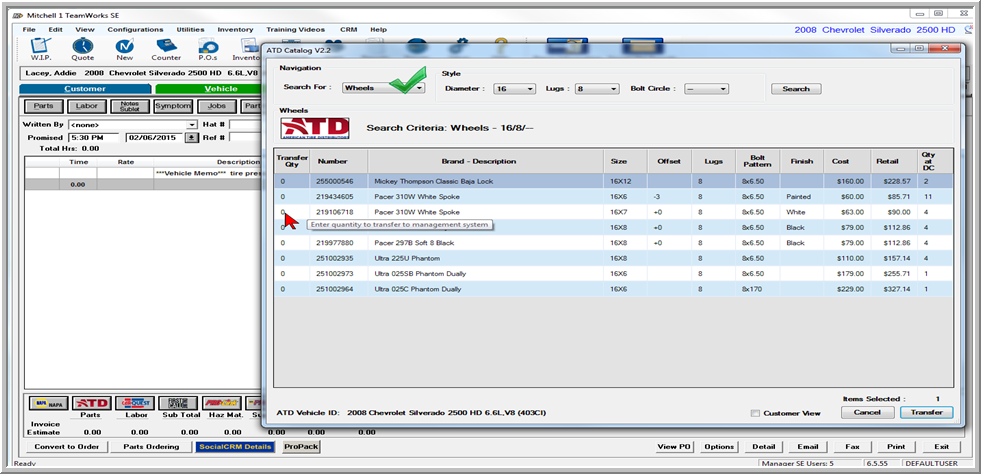981x474 pixels.
Task: Select the Mickey Thompson Classic Baja Lock row
Action: (614, 181)
